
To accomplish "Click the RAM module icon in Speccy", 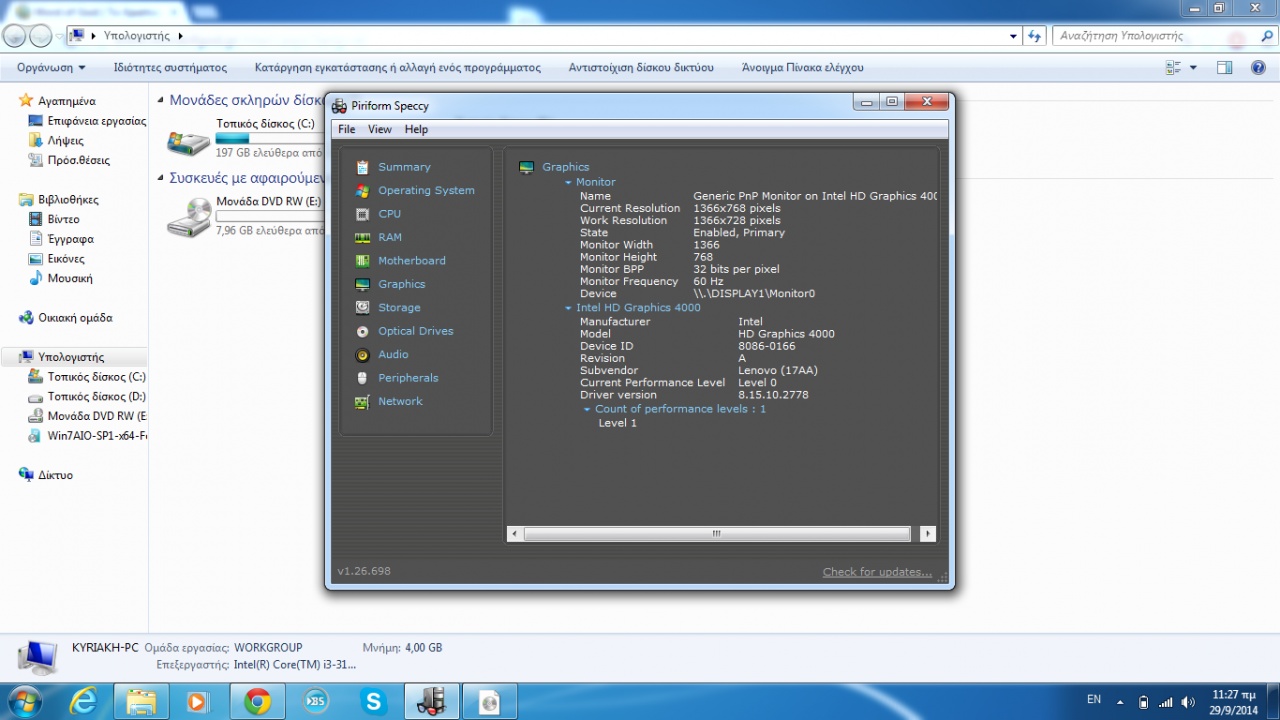I will click(362, 237).
